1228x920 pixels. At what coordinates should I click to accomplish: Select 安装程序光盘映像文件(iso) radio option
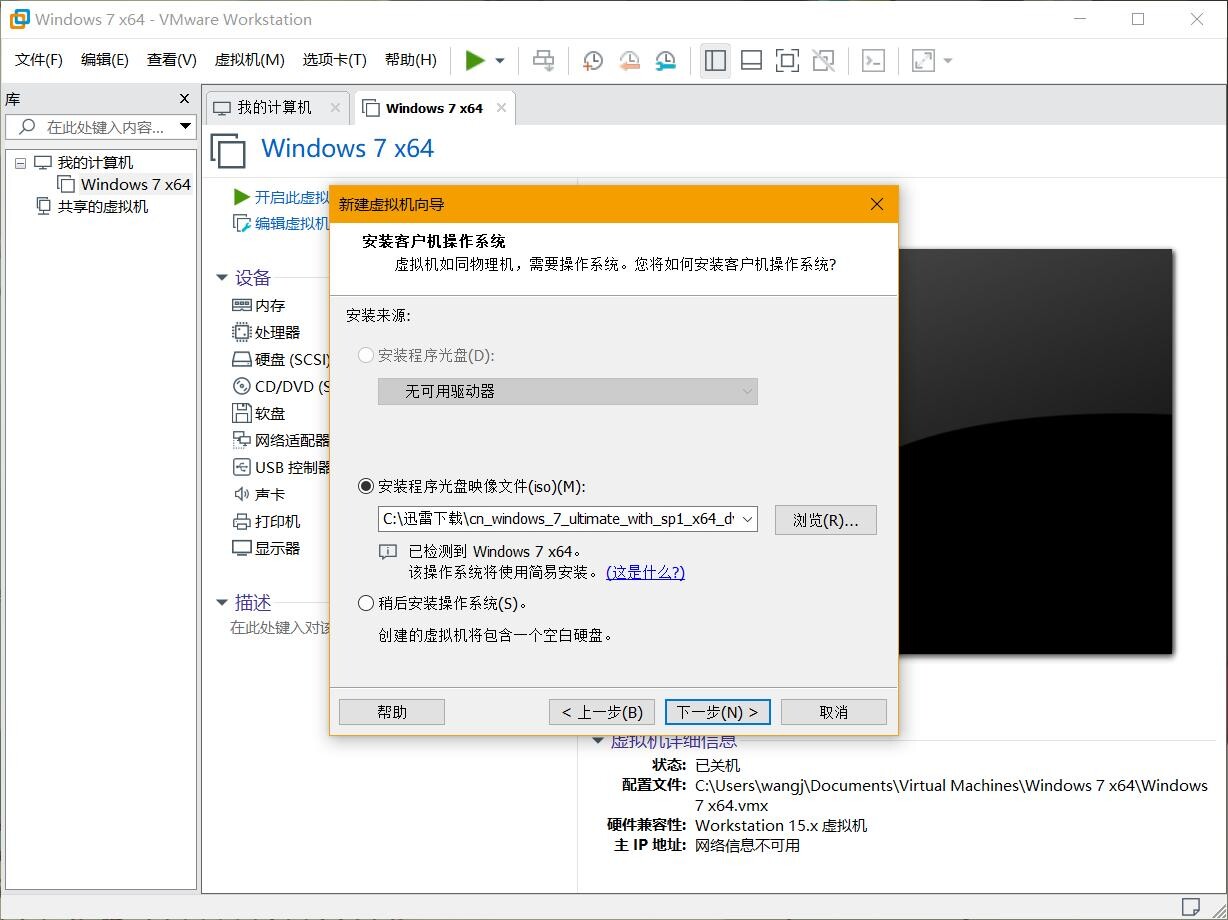[x=366, y=487]
